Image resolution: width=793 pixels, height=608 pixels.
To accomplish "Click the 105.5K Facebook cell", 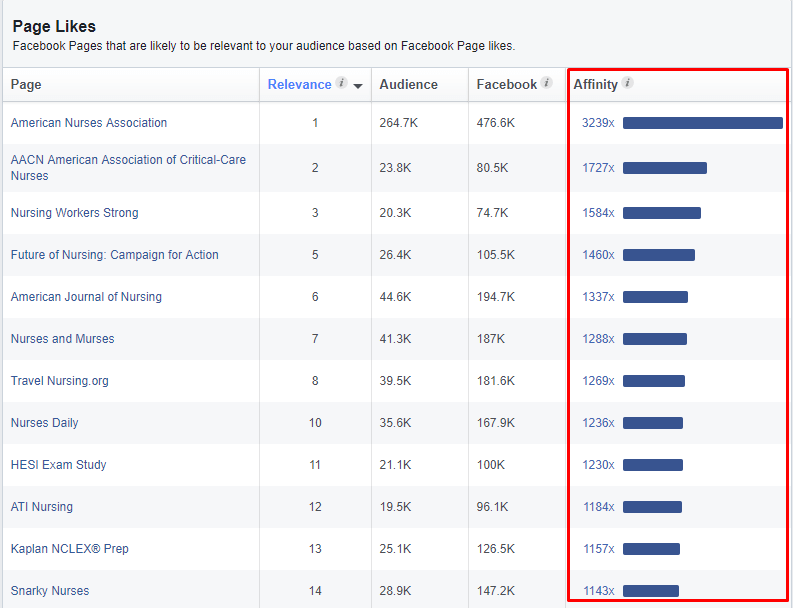I will [496, 254].
